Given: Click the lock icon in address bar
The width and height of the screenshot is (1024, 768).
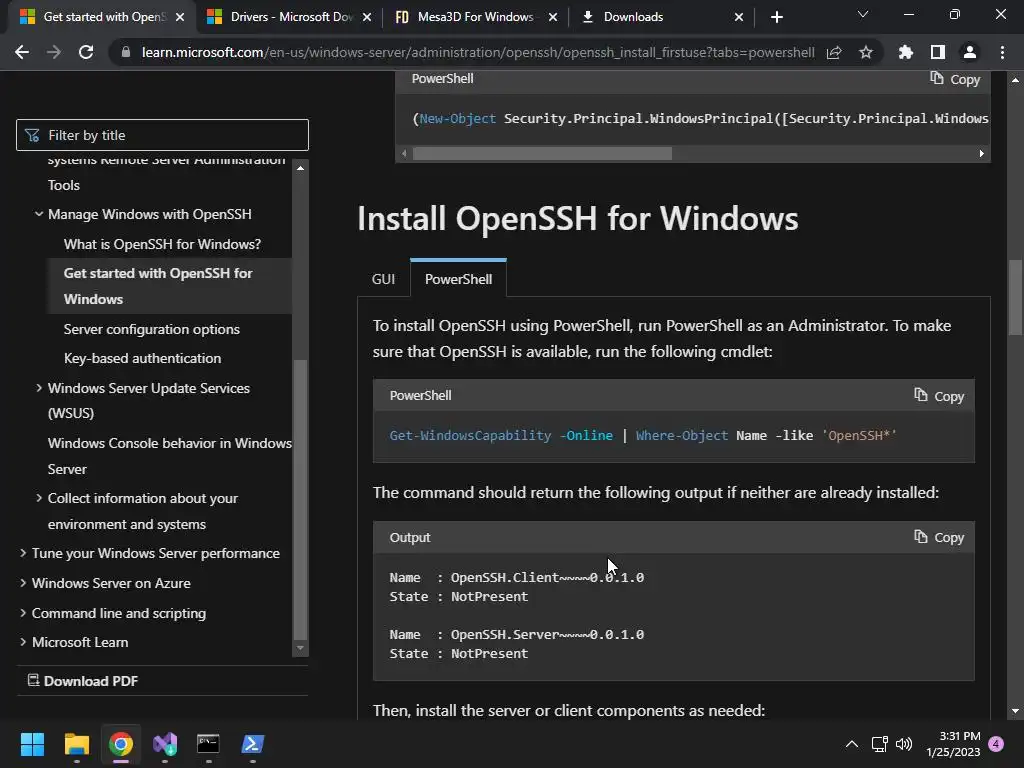Looking at the screenshot, I should pos(125,52).
